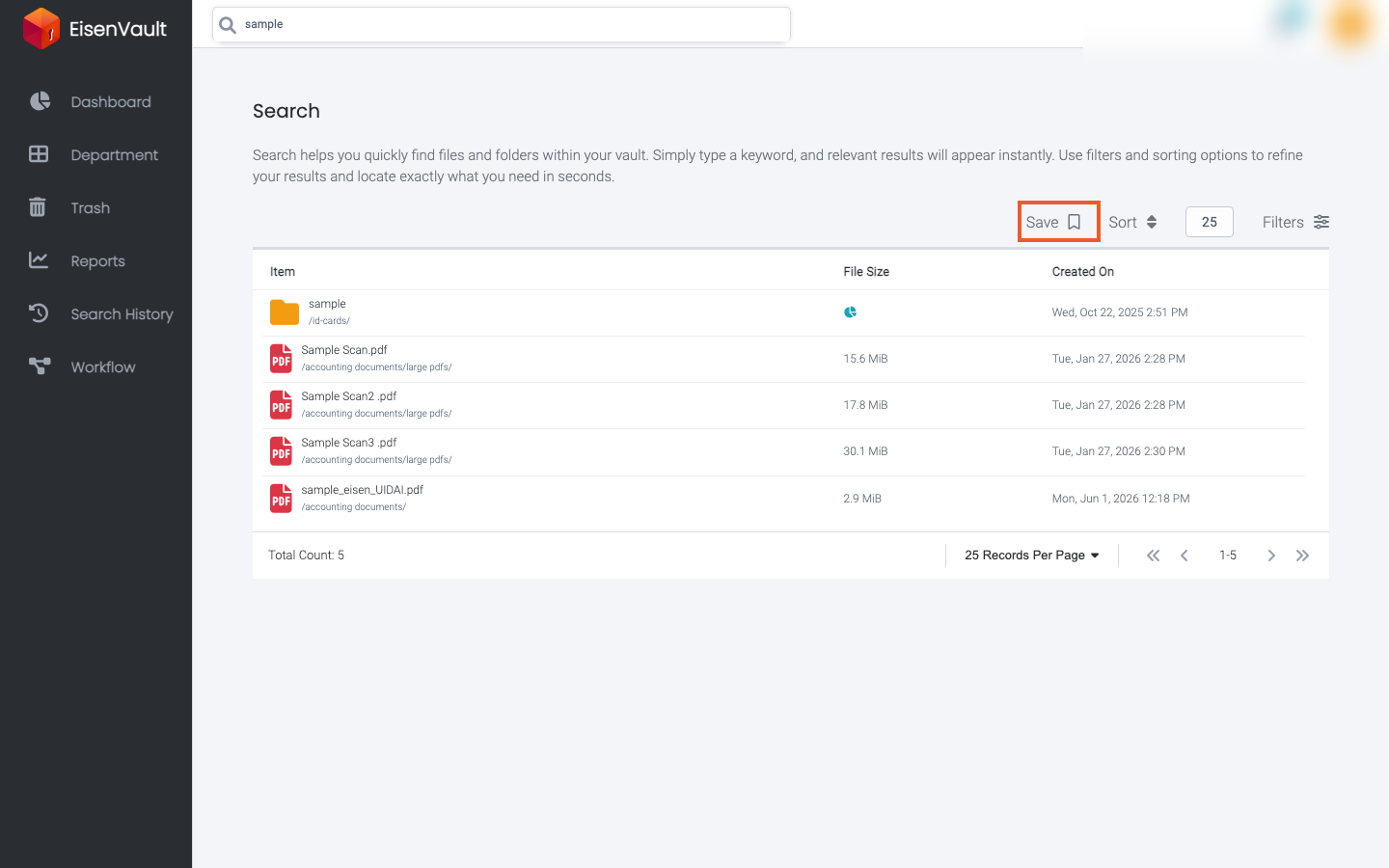The image size is (1389, 868).
Task: Click the 1-5 page range indicator
Action: (x=1228, y=556)
